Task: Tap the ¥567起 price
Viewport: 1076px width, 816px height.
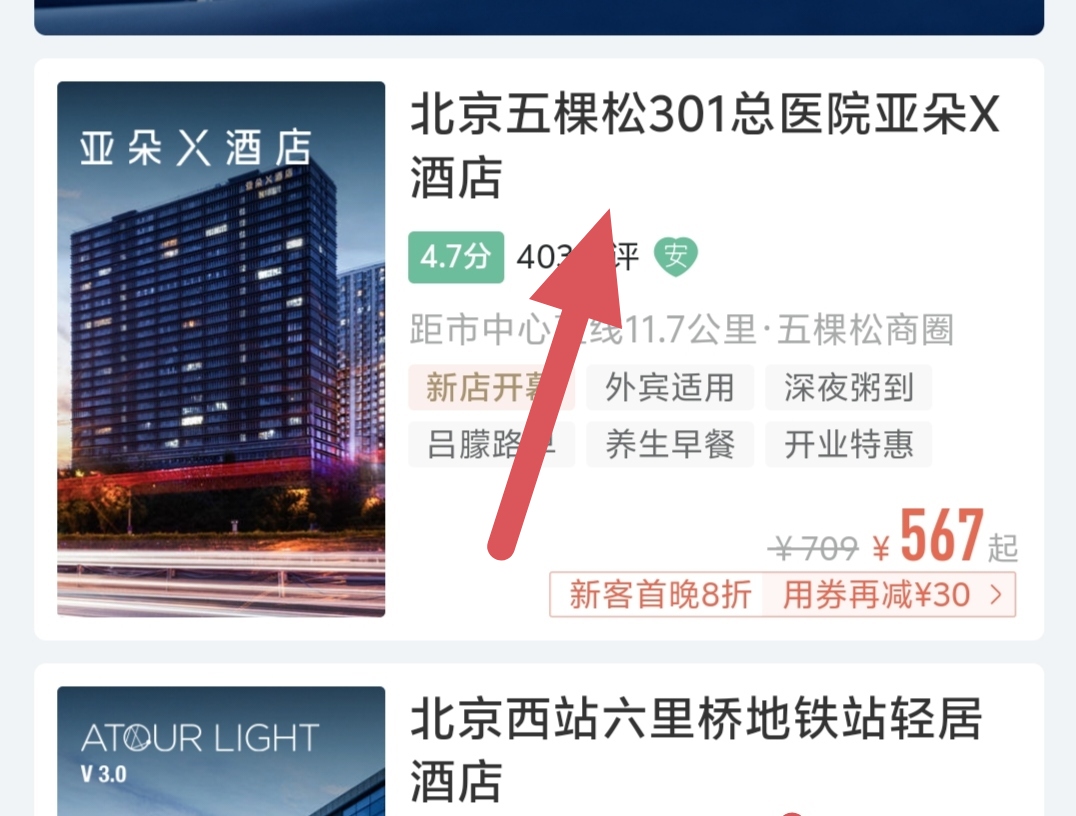Action: tap(945, 537)
